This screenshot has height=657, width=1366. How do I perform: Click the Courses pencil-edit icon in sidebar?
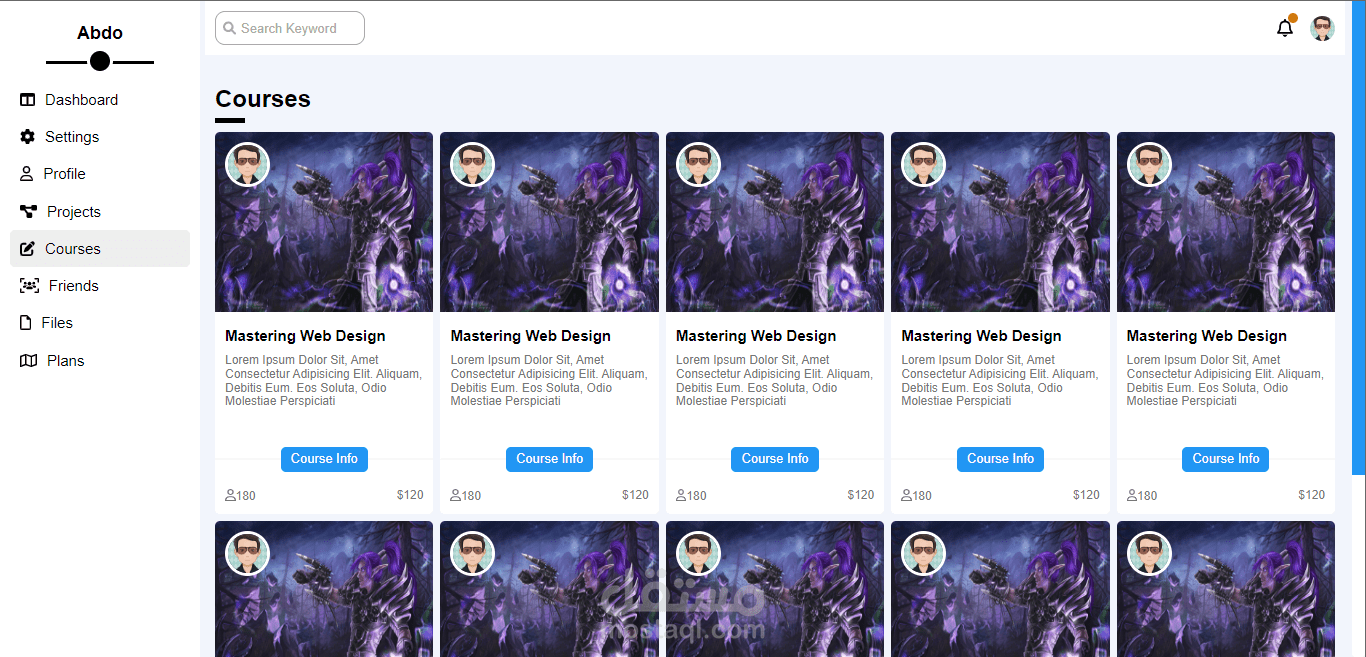(x=27, y=248)
